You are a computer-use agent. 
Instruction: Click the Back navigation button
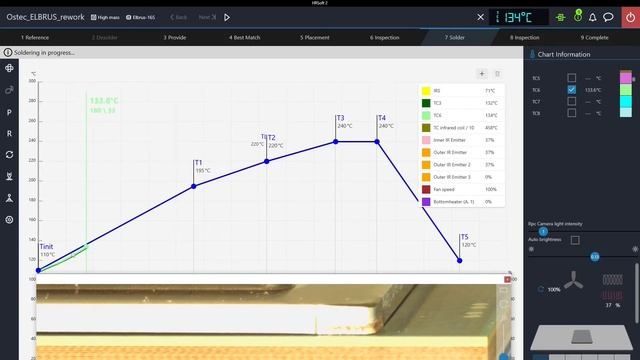click(x=179, y=17)
